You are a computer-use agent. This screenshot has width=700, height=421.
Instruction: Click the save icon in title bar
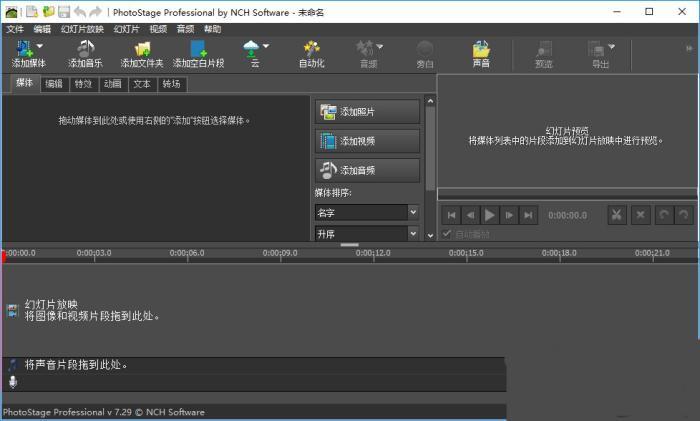pyautogui.click(x=64, y=12)
